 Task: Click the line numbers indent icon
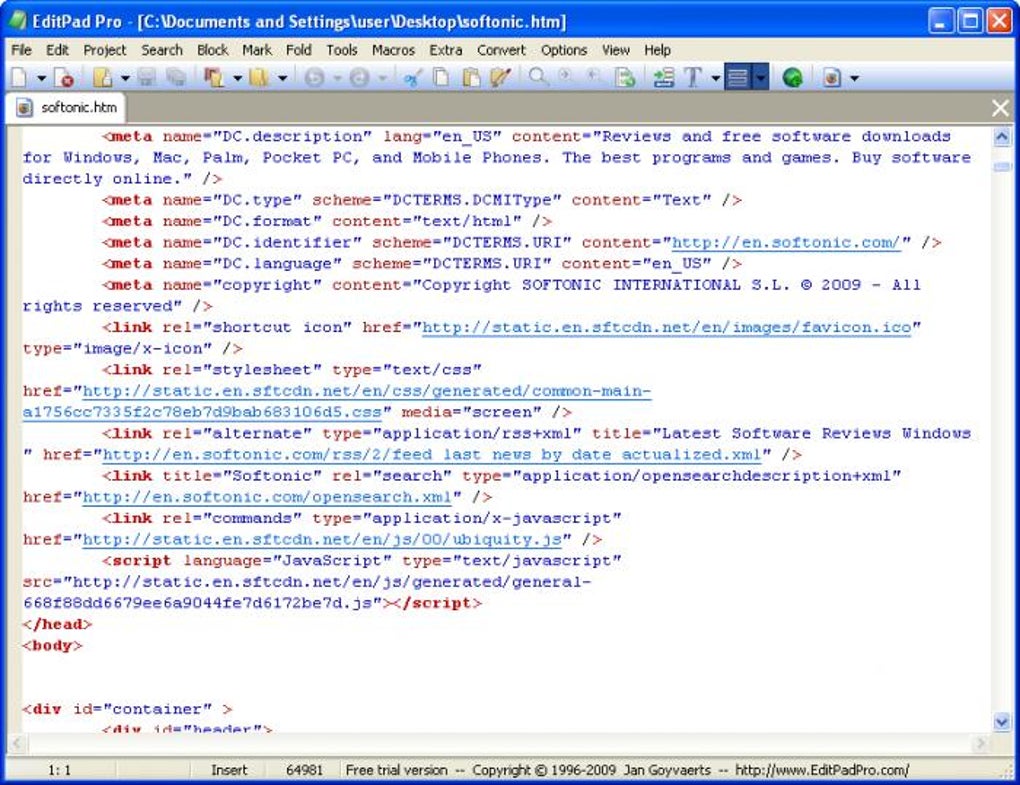pyautogui.click(x=664, y=77)
